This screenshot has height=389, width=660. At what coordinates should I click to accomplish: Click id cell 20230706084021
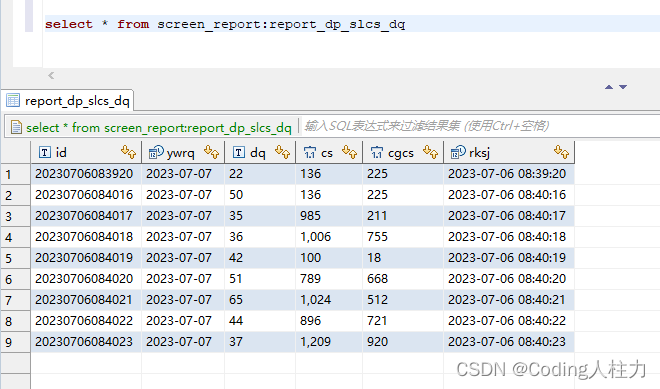tap(86, 300)
